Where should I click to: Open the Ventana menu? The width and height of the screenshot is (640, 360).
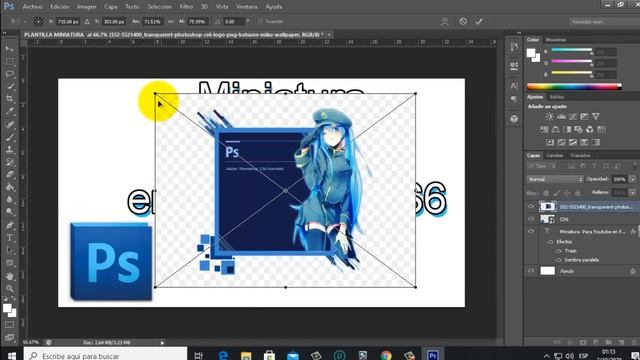click(247, 7)
